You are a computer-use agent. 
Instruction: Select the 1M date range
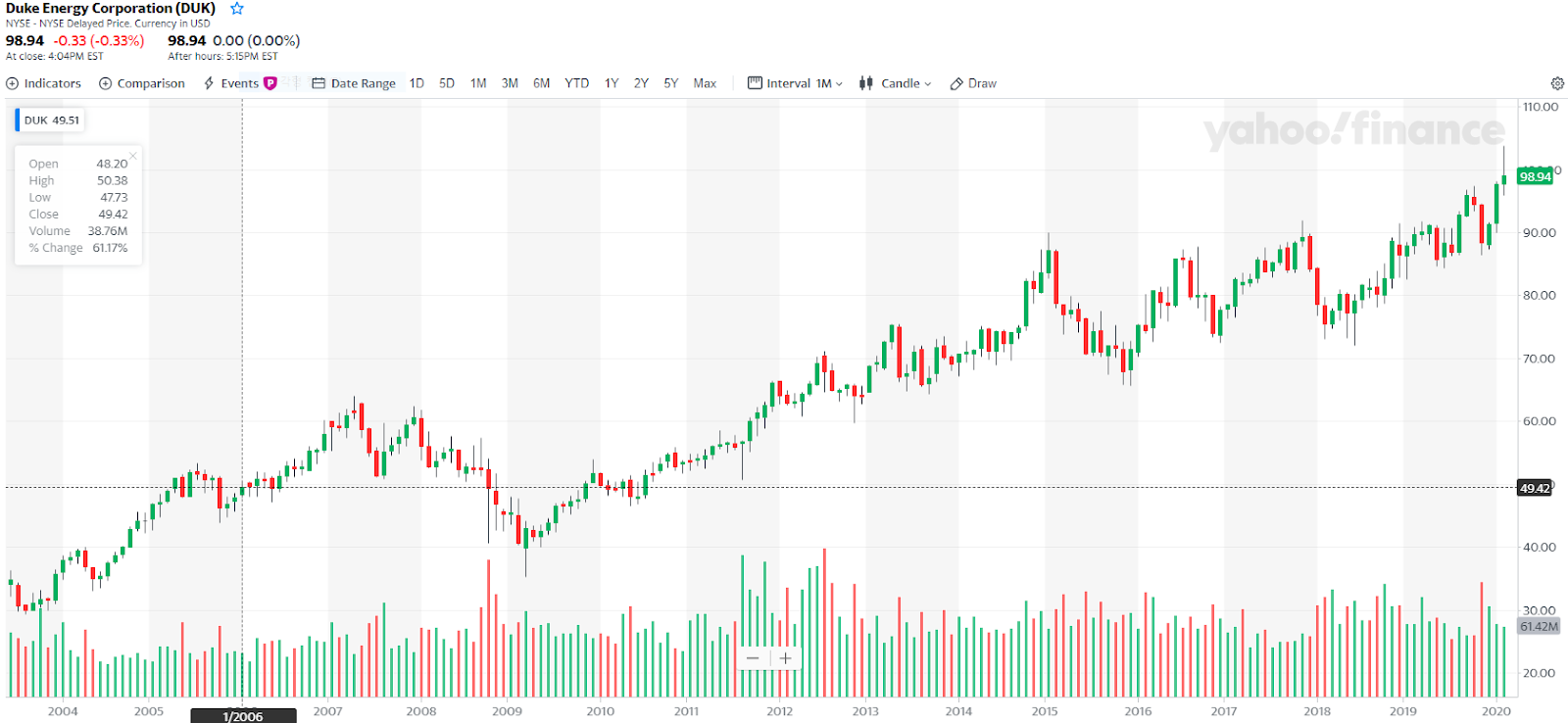click(478, 83)
